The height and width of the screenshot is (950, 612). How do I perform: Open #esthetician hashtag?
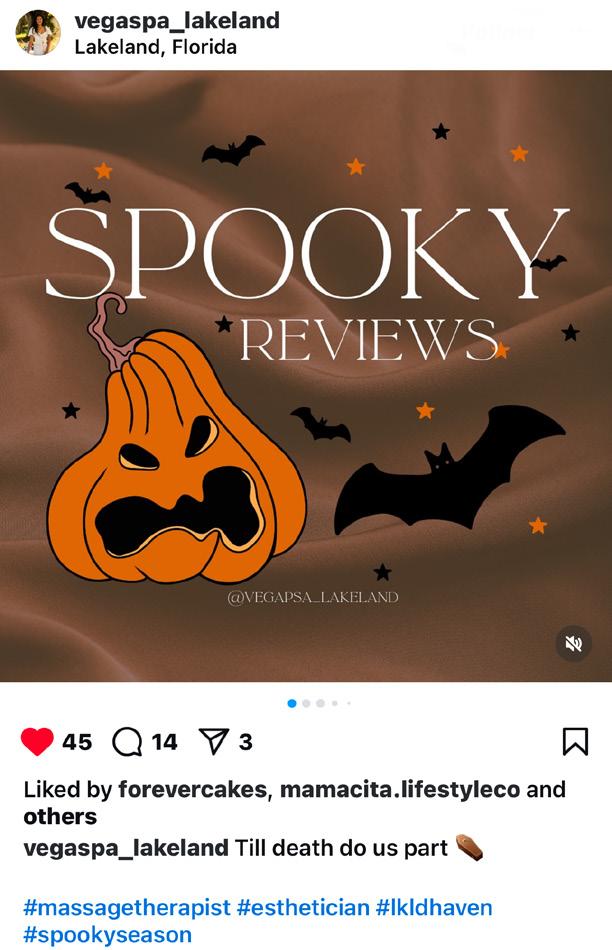click(x=303, y=908)
